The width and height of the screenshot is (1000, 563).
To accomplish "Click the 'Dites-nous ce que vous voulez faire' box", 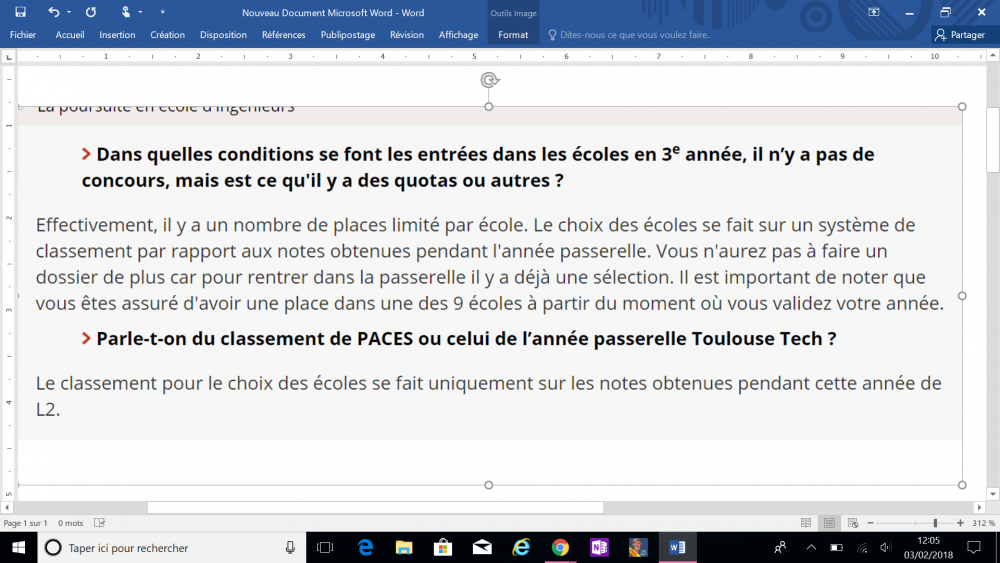I will point(629,35).
